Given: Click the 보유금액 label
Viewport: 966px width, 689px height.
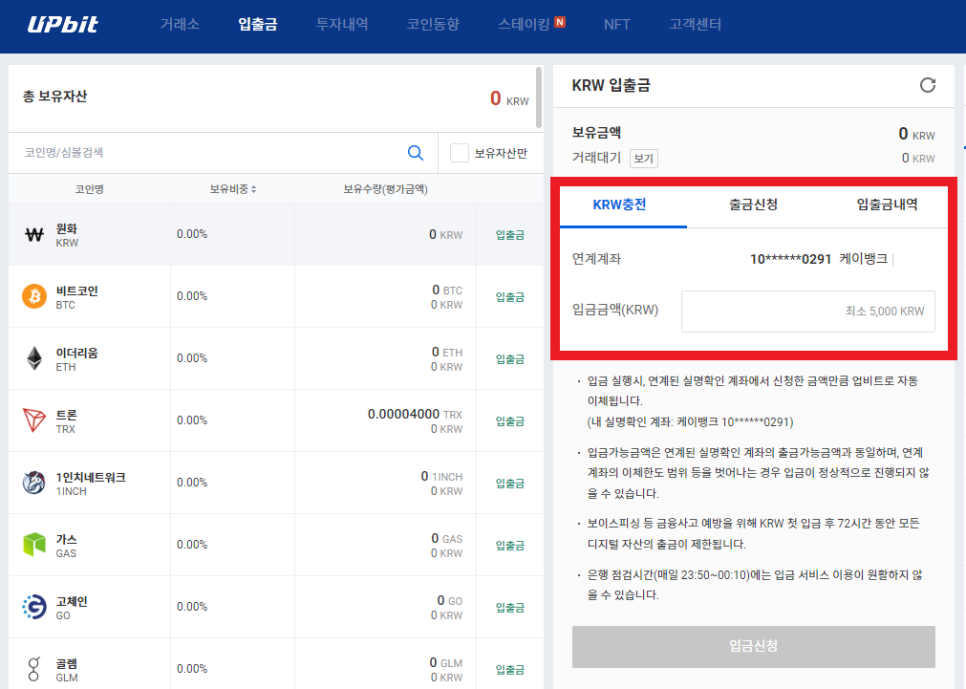Looking at the screenshot, I should tap(596, 132).
